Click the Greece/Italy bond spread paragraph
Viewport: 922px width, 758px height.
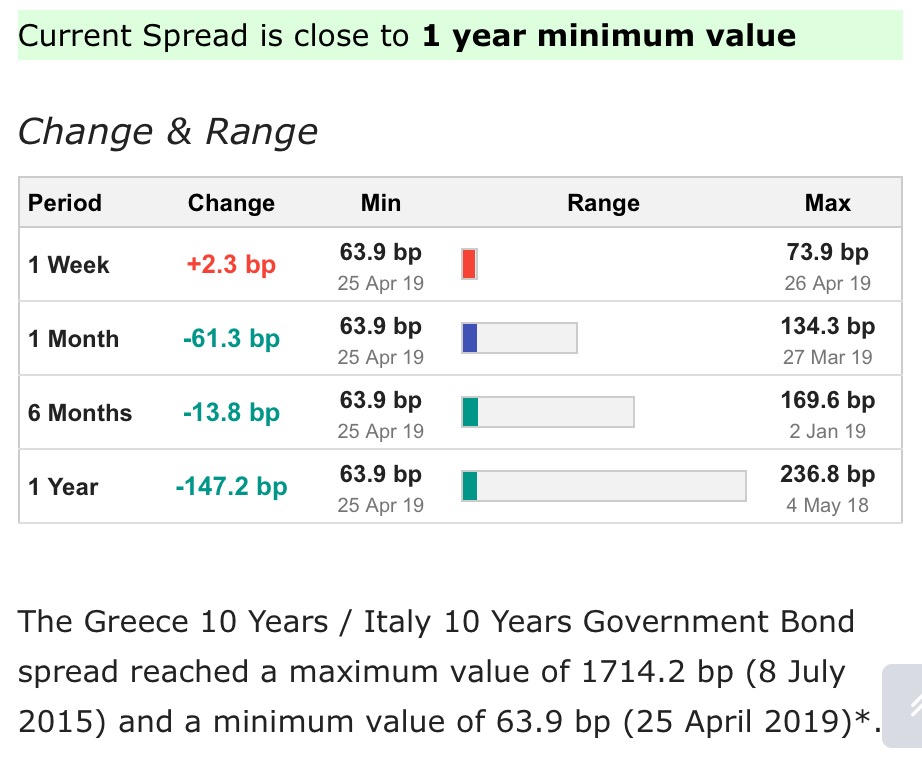point(440,672)
